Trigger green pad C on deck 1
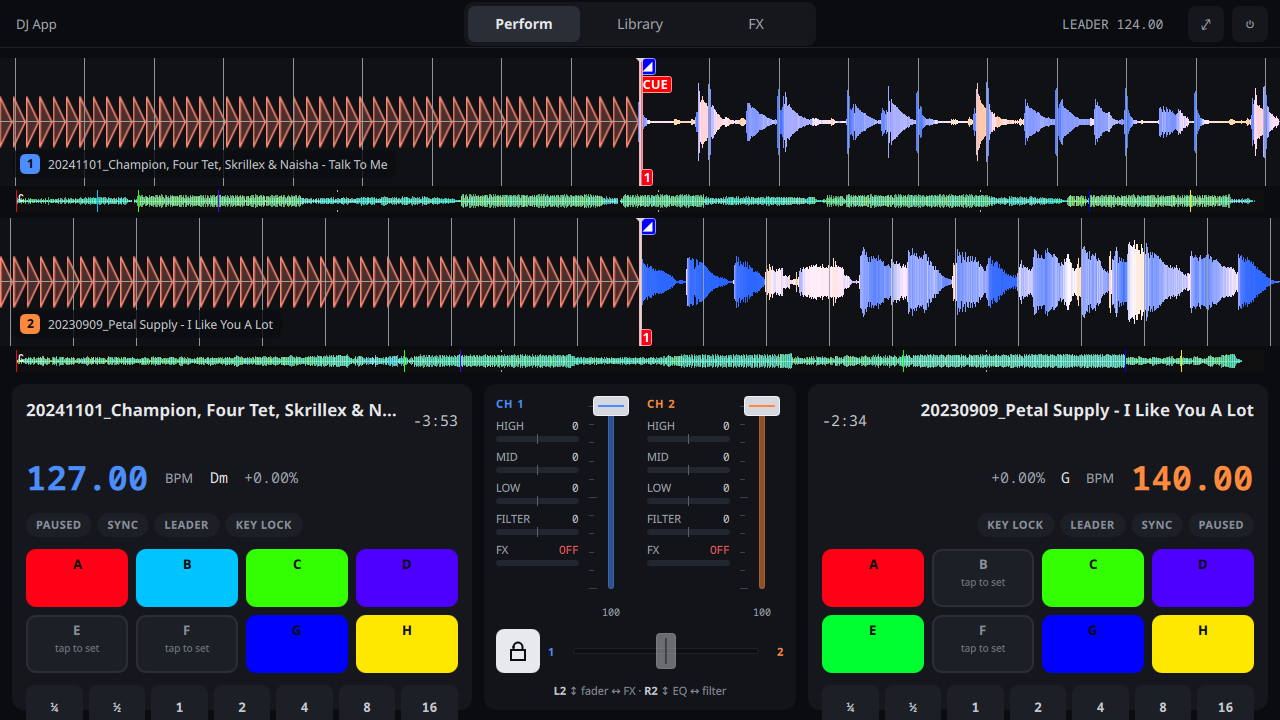Viewport: 1280px width, 720px height. point(297,578)
